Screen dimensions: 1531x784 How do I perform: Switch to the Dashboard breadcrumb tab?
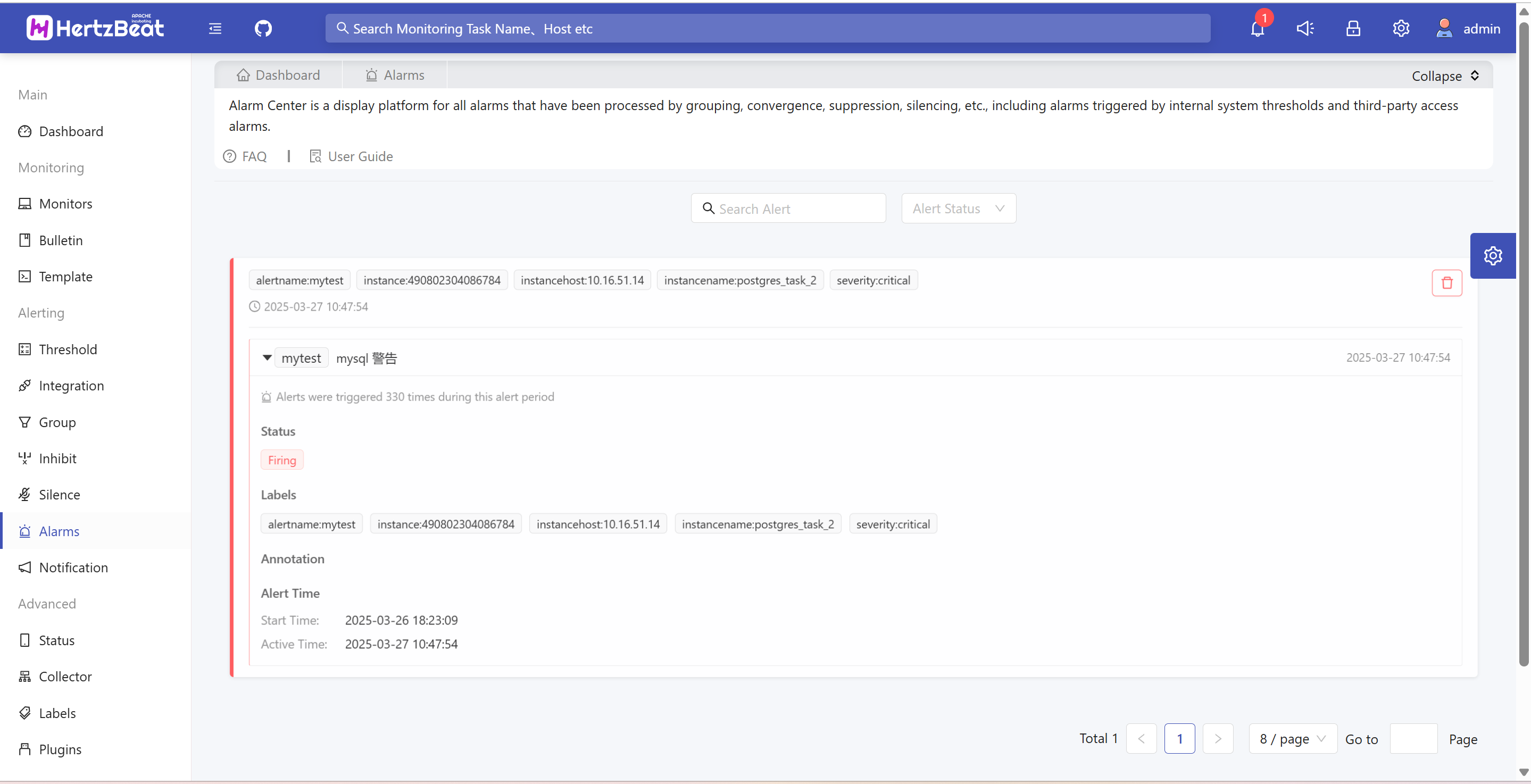[278, 76]
